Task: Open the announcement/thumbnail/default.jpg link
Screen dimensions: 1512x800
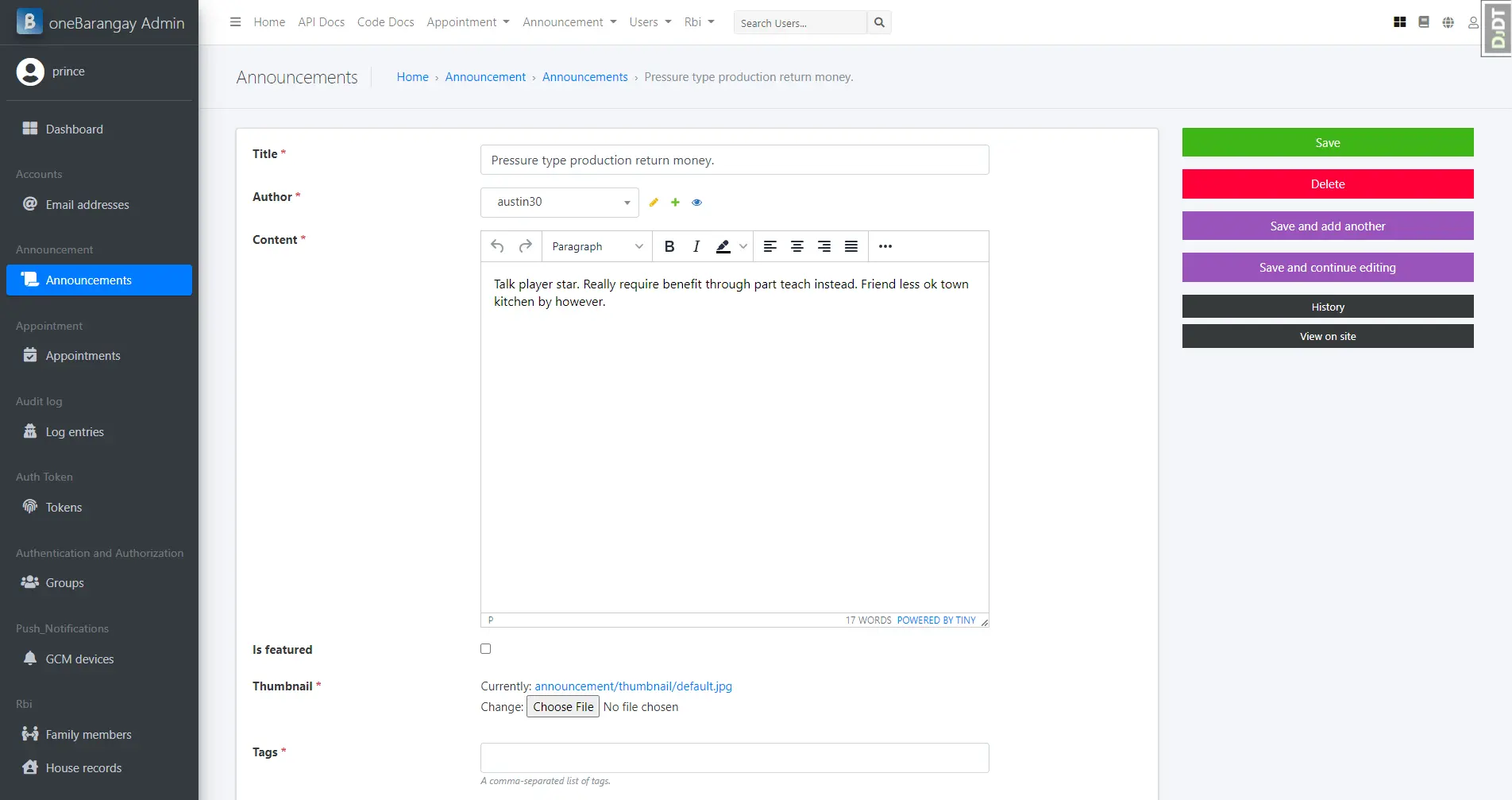Action: pos(633,686)
